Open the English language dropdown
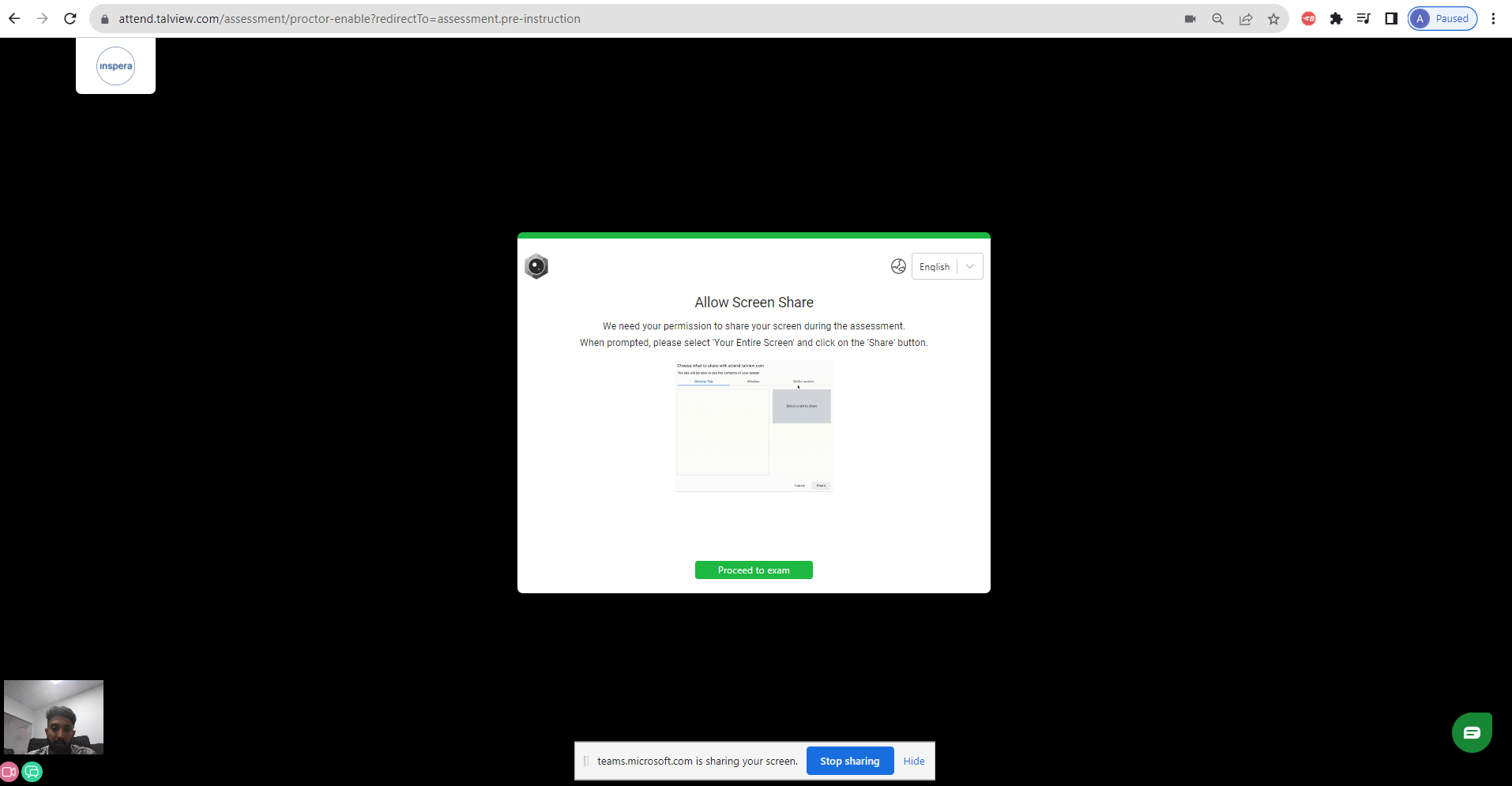 click(947, 266)
